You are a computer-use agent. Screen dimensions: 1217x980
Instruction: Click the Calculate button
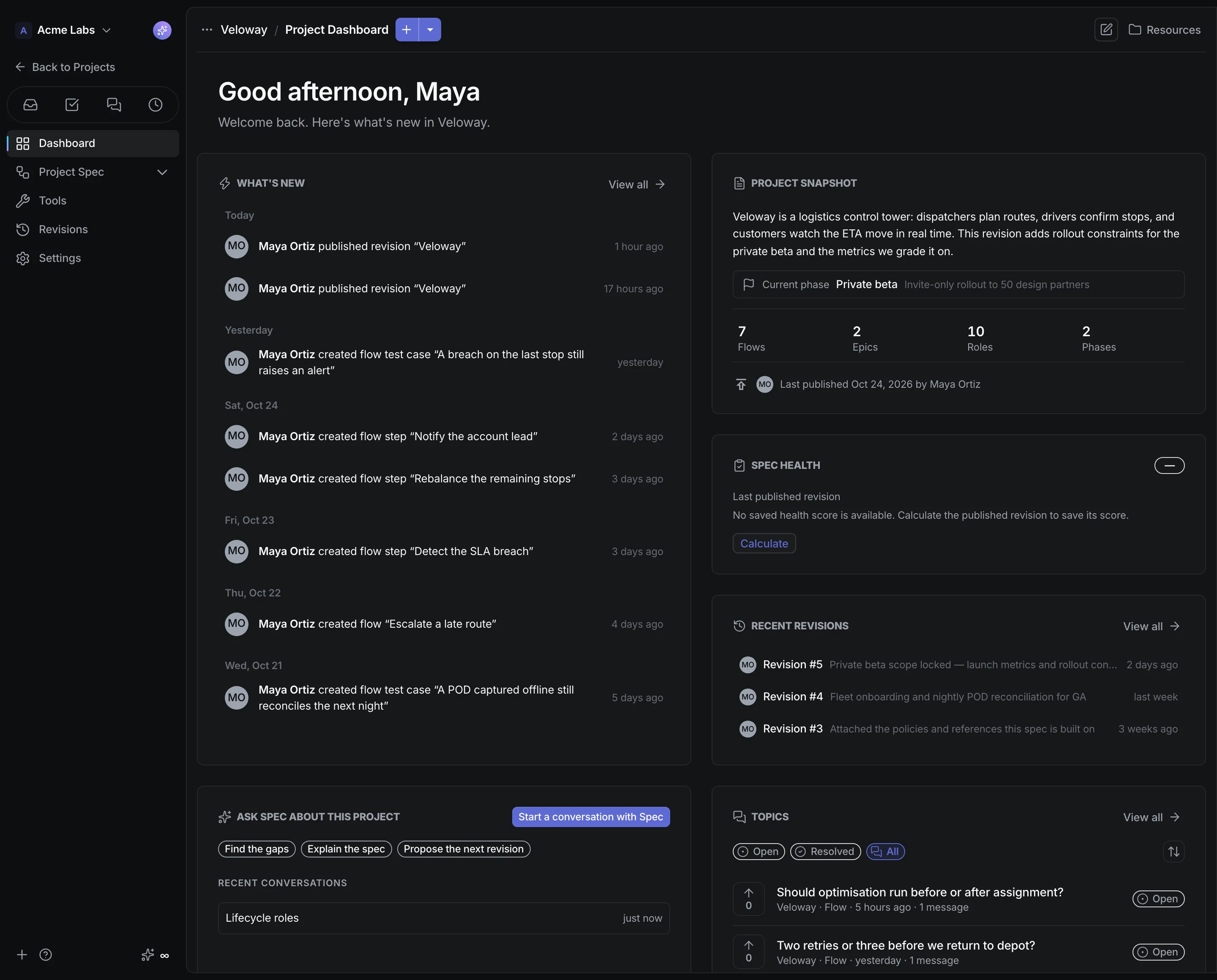coord(764,544)
